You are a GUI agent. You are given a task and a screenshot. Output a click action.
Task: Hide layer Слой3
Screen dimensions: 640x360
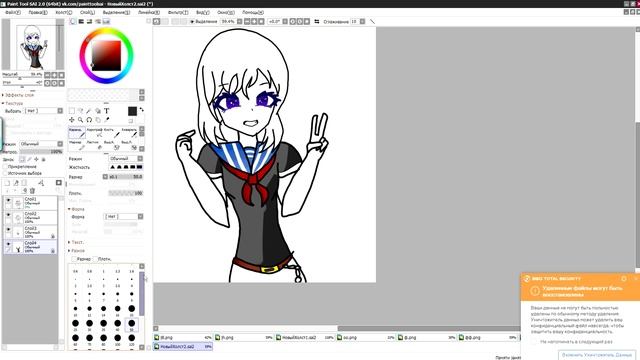coord(8,230)
